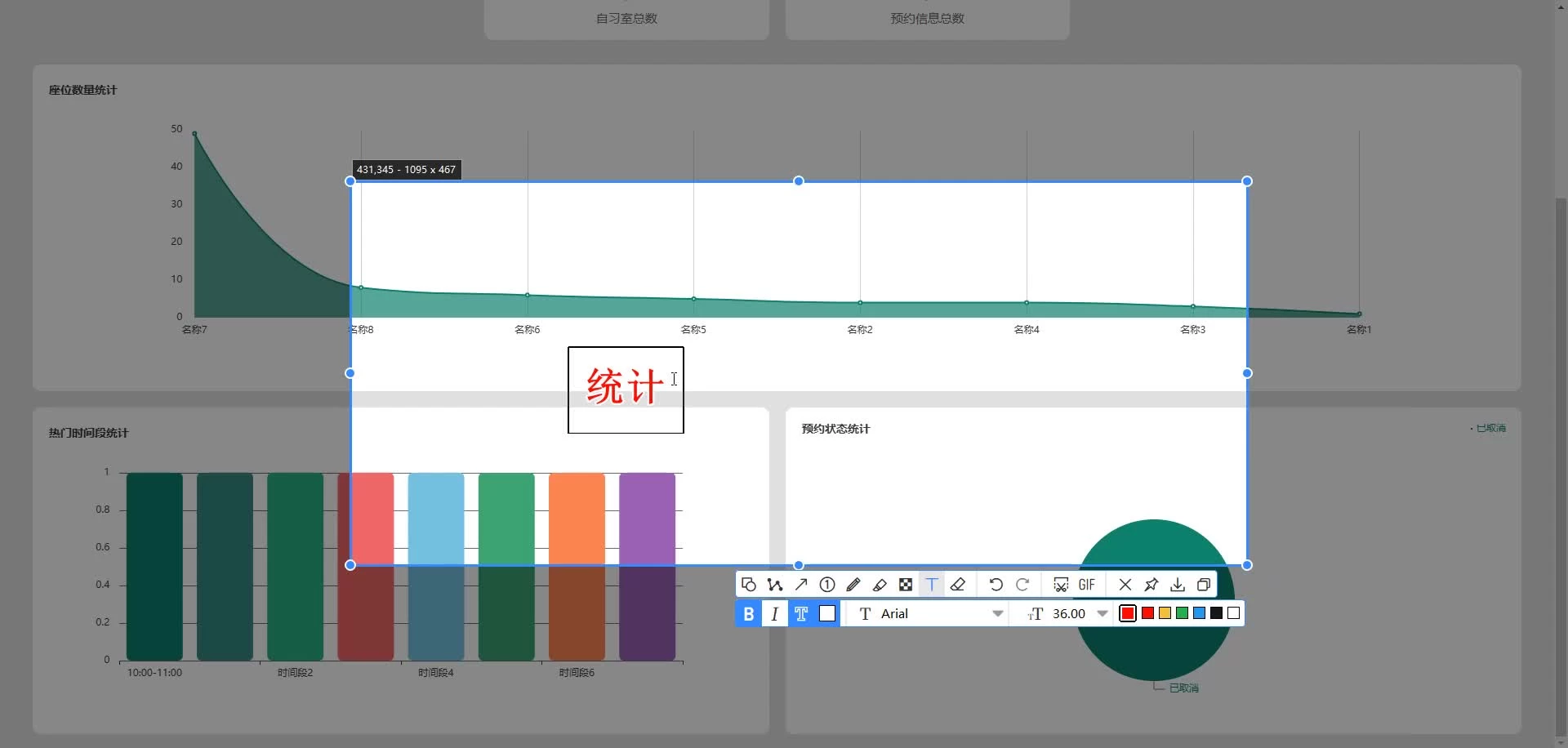Select the numbered marker tool
The width and height of the screenshot is (1568, 748).
pyautogui.click(x=827, y=585)
